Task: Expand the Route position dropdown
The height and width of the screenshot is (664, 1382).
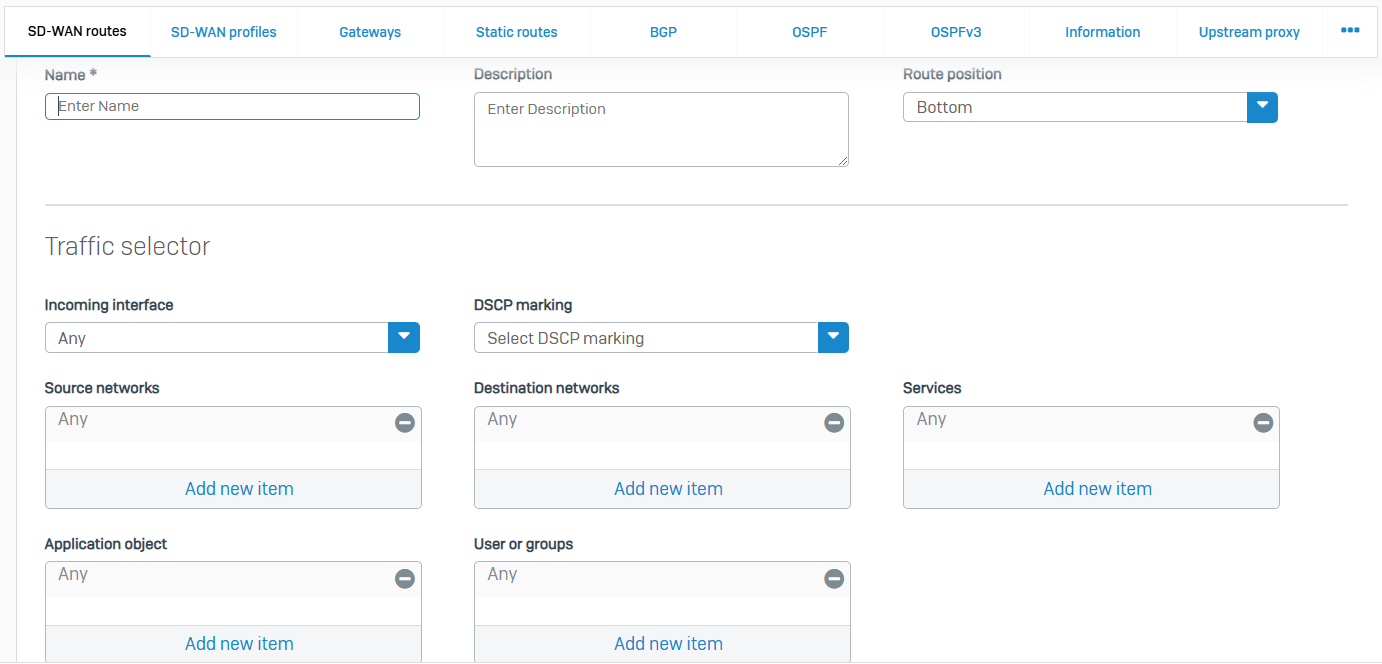Action: point(1262,107)
